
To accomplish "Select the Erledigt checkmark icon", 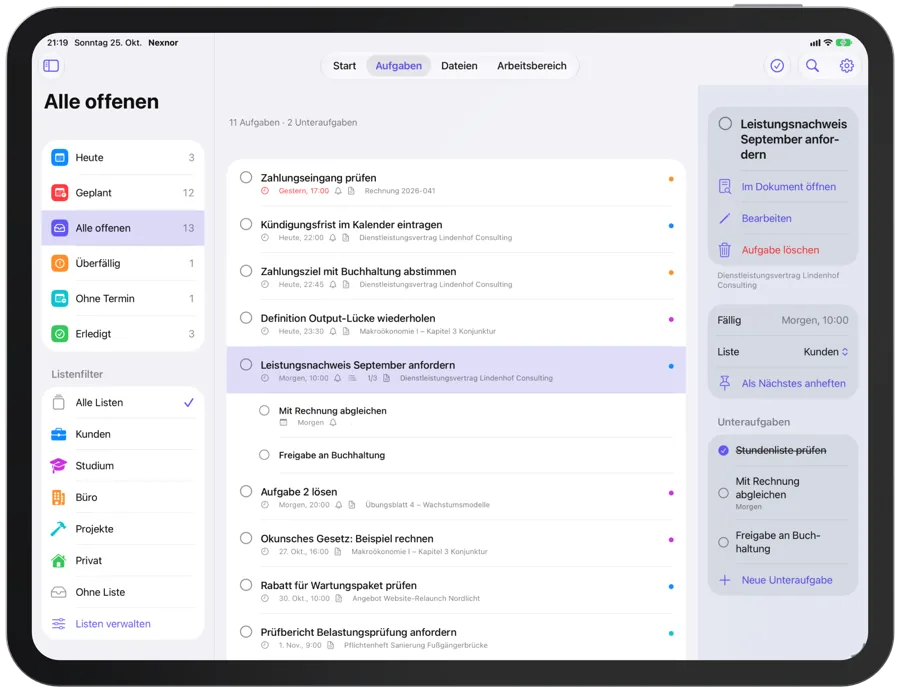I will [60, 334].
